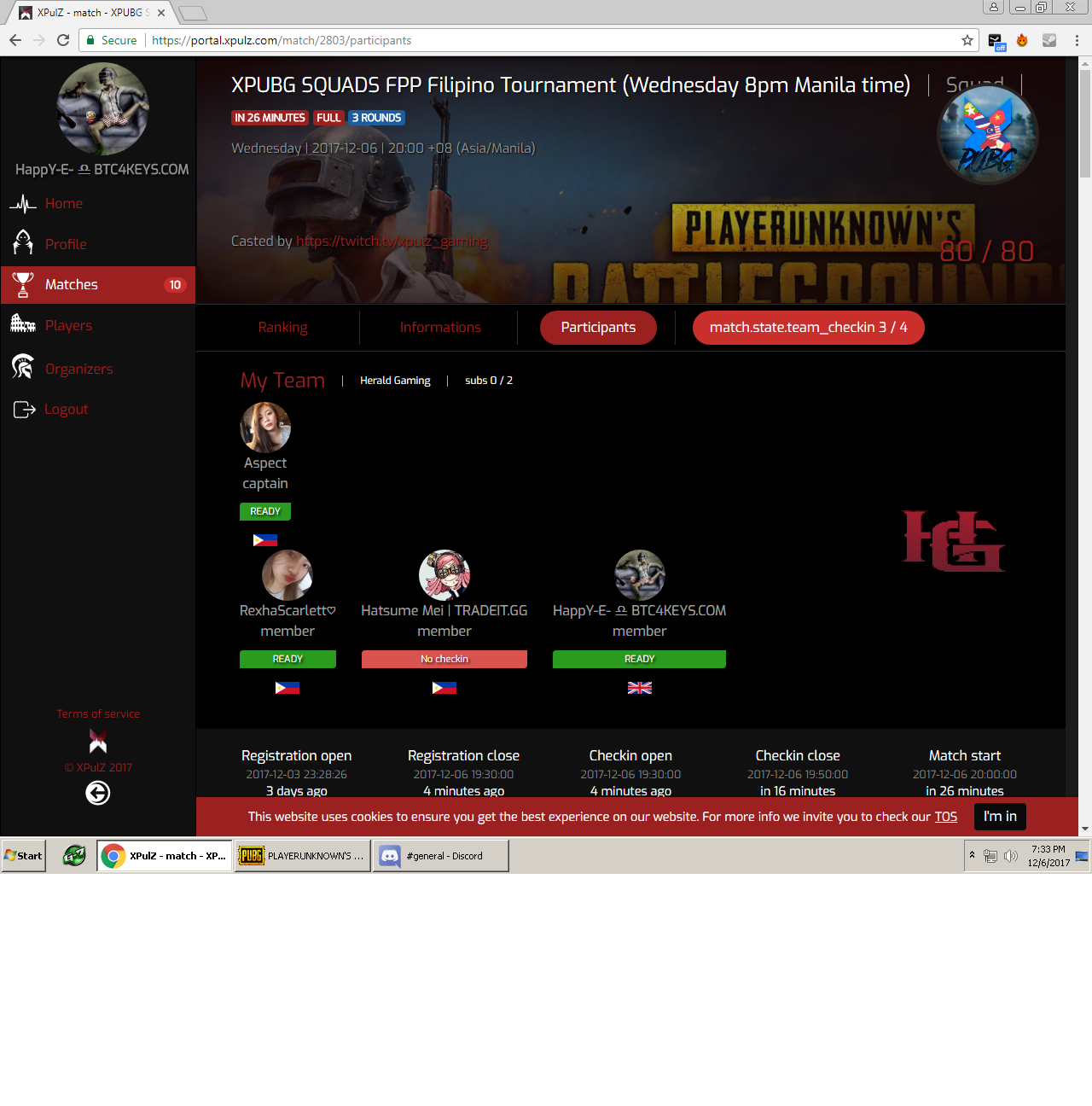Open the Profile menu link
The image size is (1092, 1106).
pos(66,244)
